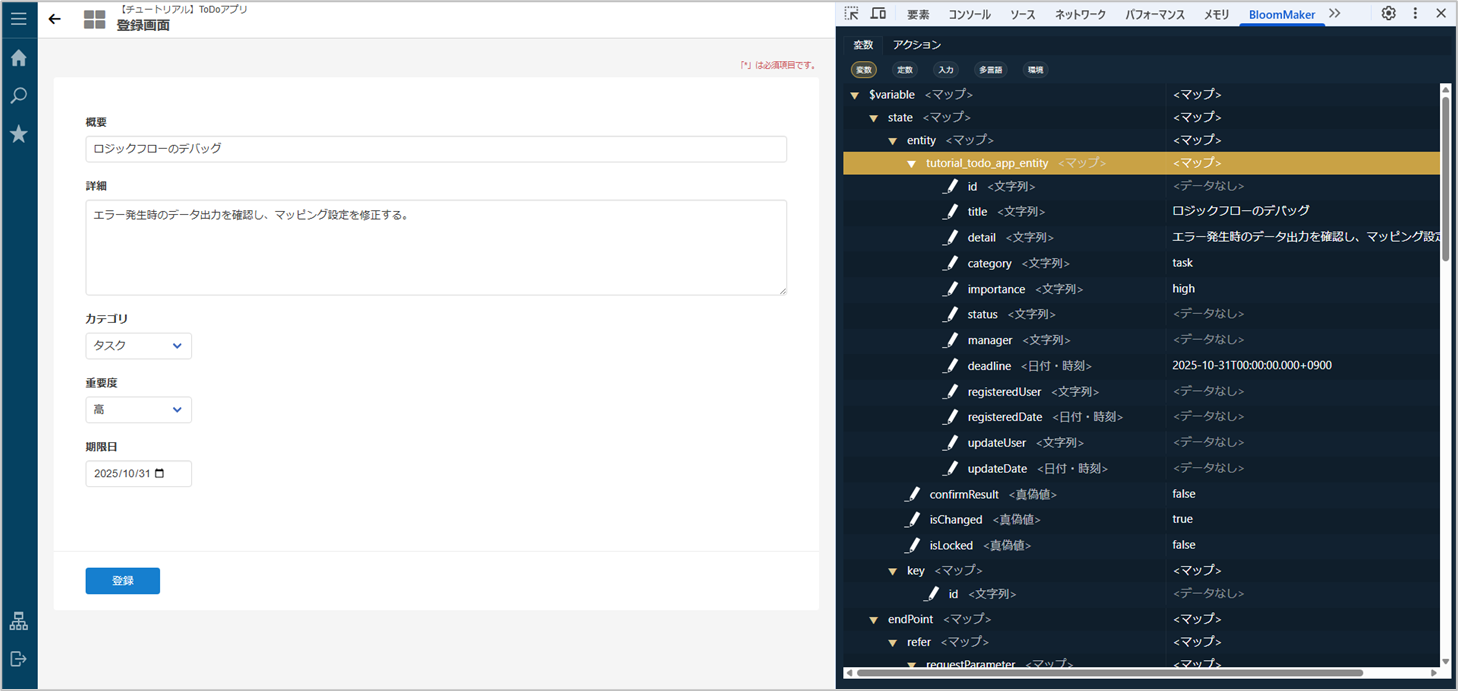Open the 重要度 dropdown
The width and height of the screenshot is (1459, 691).
(138, 410)
